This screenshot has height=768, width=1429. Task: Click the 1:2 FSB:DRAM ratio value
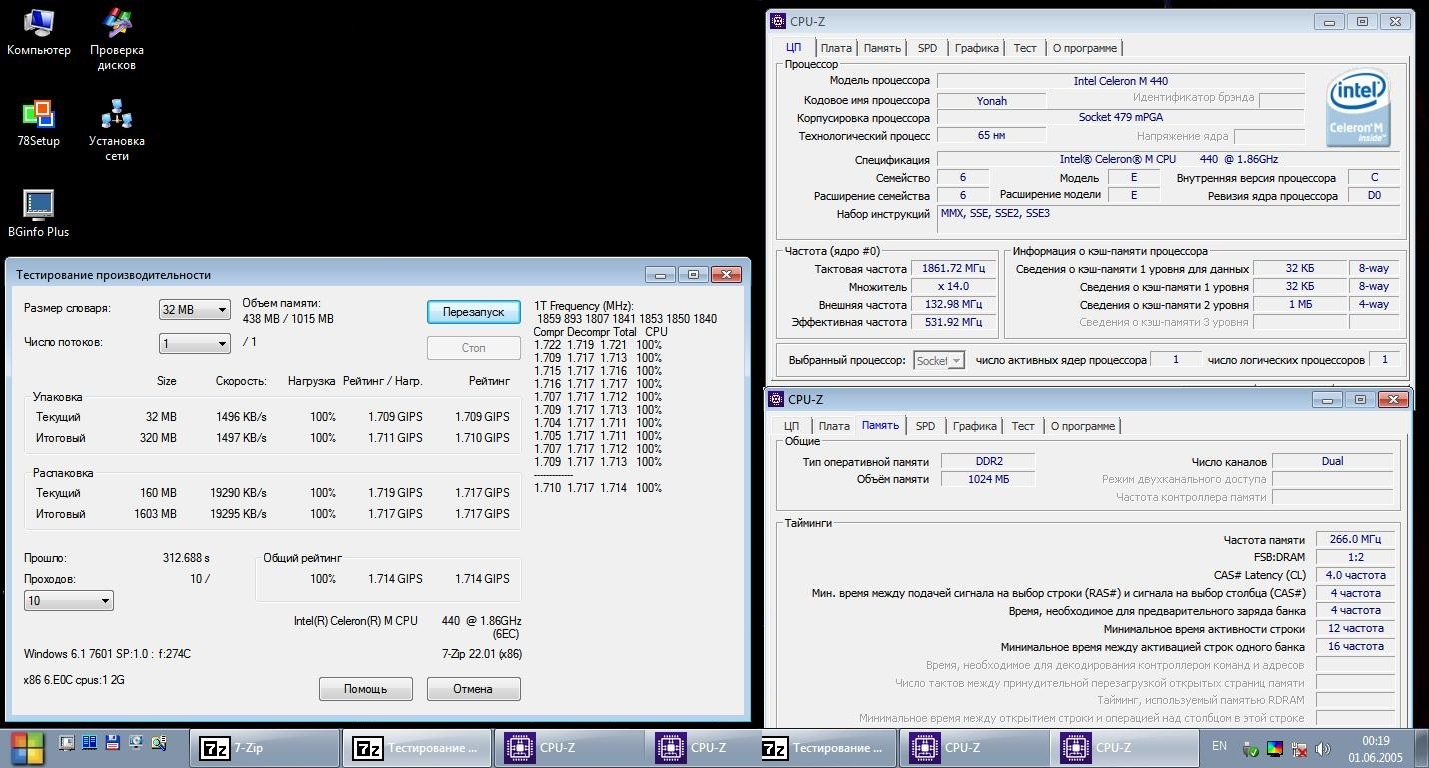1355,558
